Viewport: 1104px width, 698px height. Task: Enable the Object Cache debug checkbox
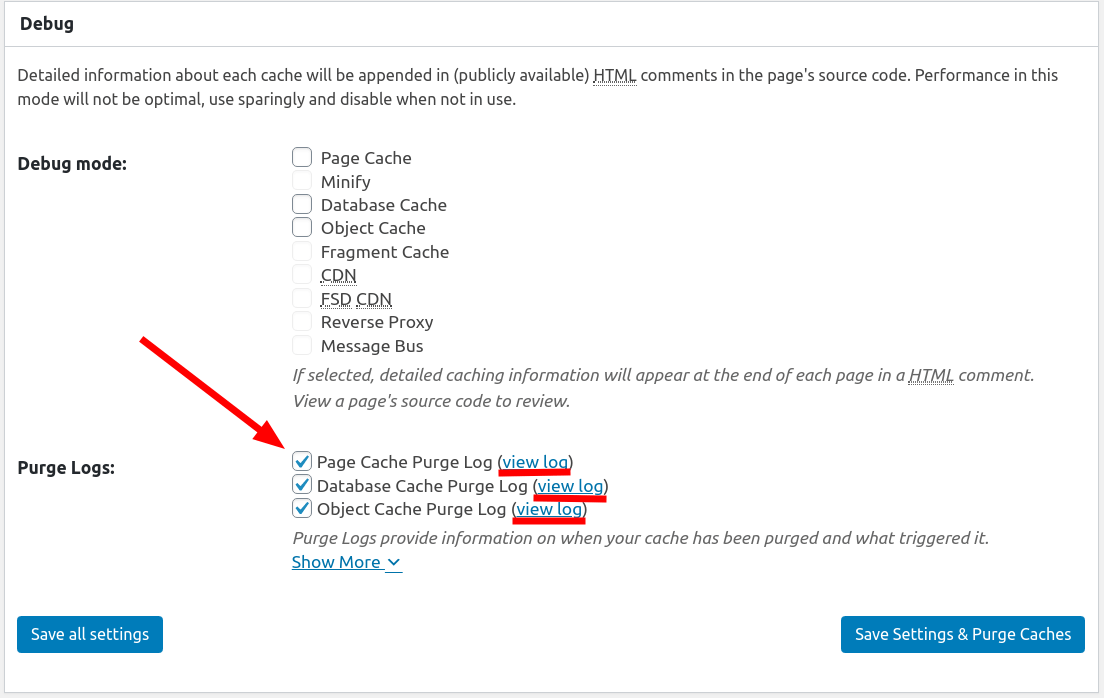302,227
